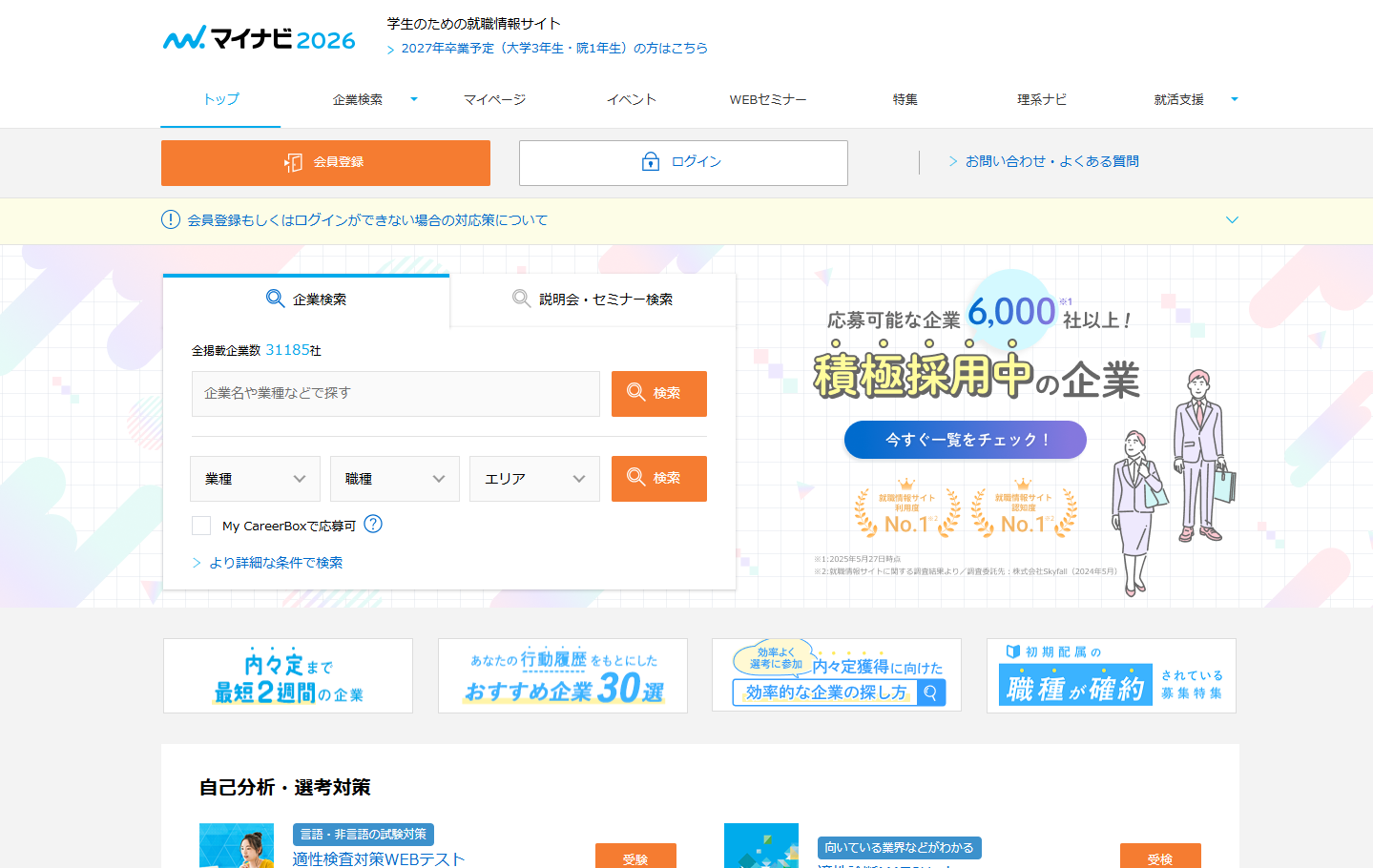Click the magnifier icon in the 効率的な企業の探し方 banner
This screenshot has width=1373, height=868.
[x=930, y=692]
